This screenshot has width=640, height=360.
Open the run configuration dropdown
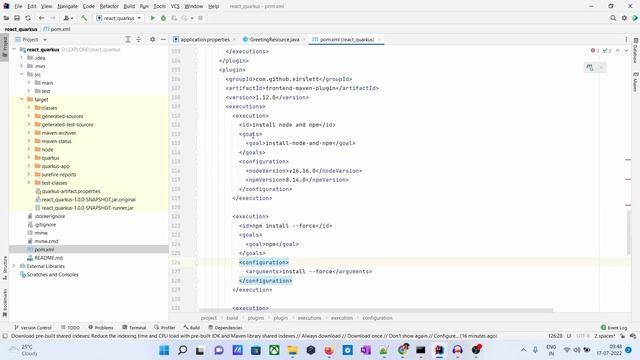pos(119,18)
